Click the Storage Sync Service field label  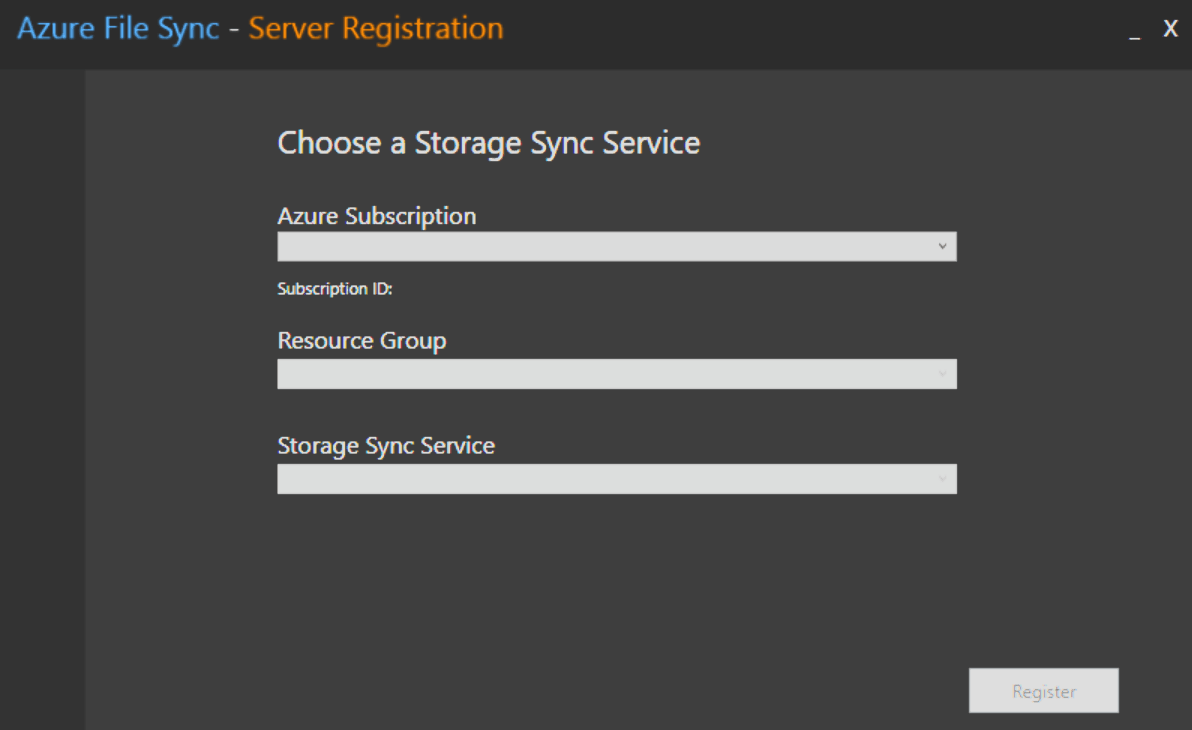coord(386,446)
